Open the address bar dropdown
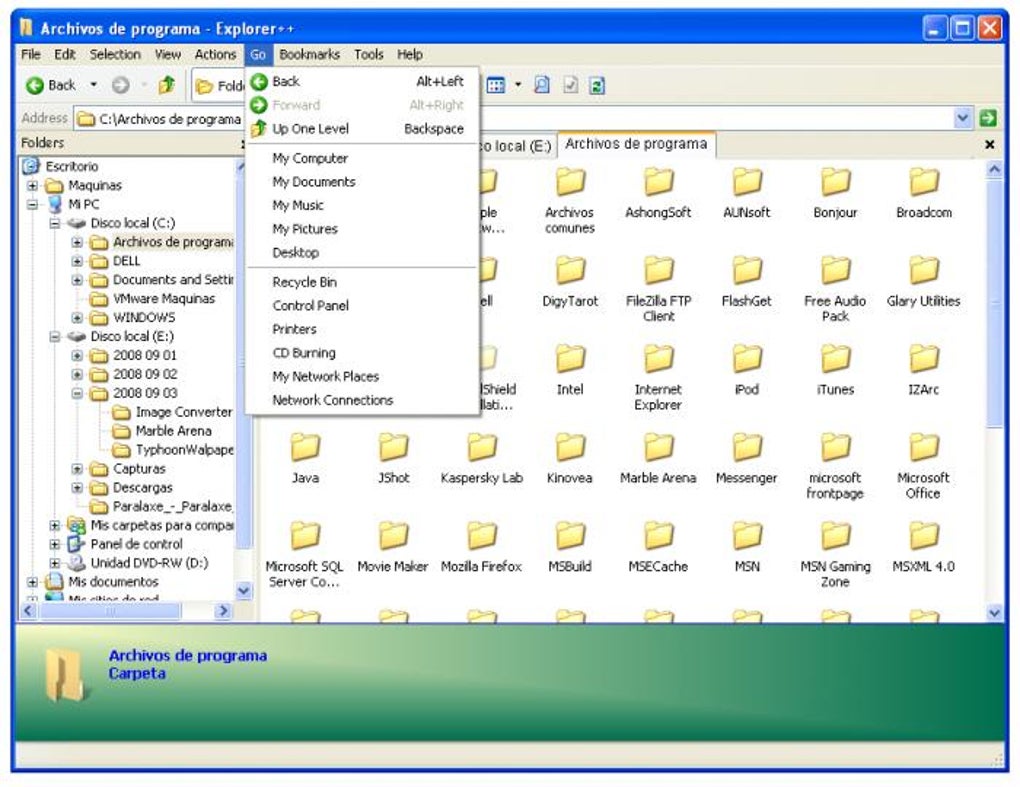This screenshot has height=787, width=1020. 963,118
